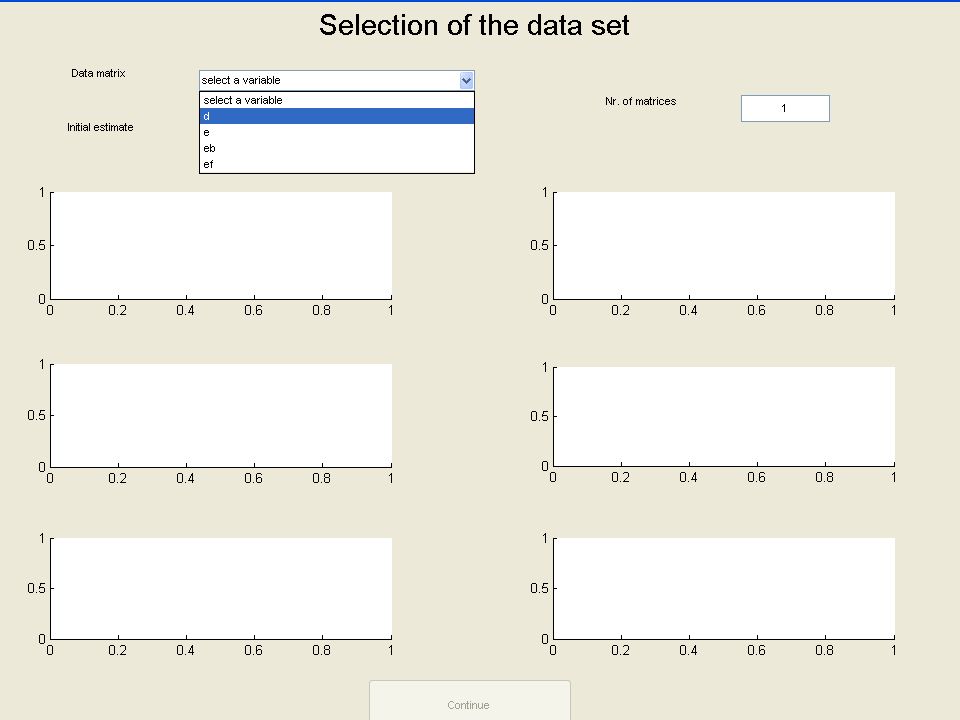This screenshot has height=720, width=960.
Task: Click inside the upper left empty plot
Action: pyautogui.click(x=221, y=246)
